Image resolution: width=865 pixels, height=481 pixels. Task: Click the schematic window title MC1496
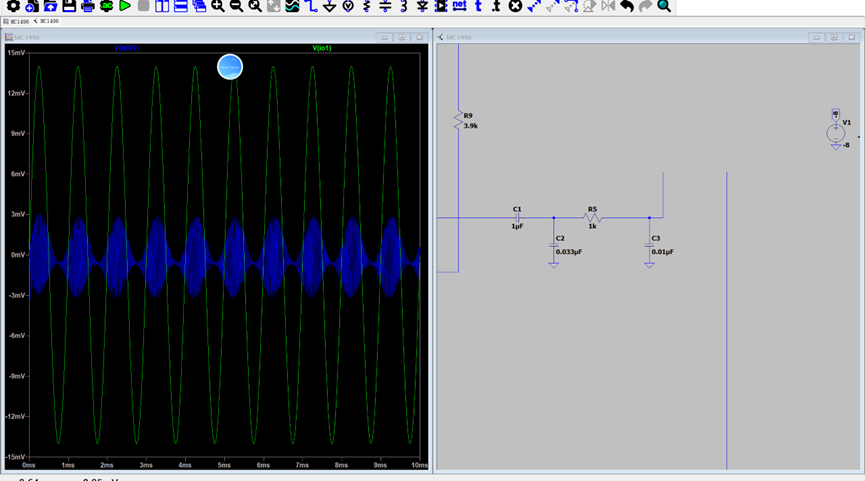pos(459,38)
